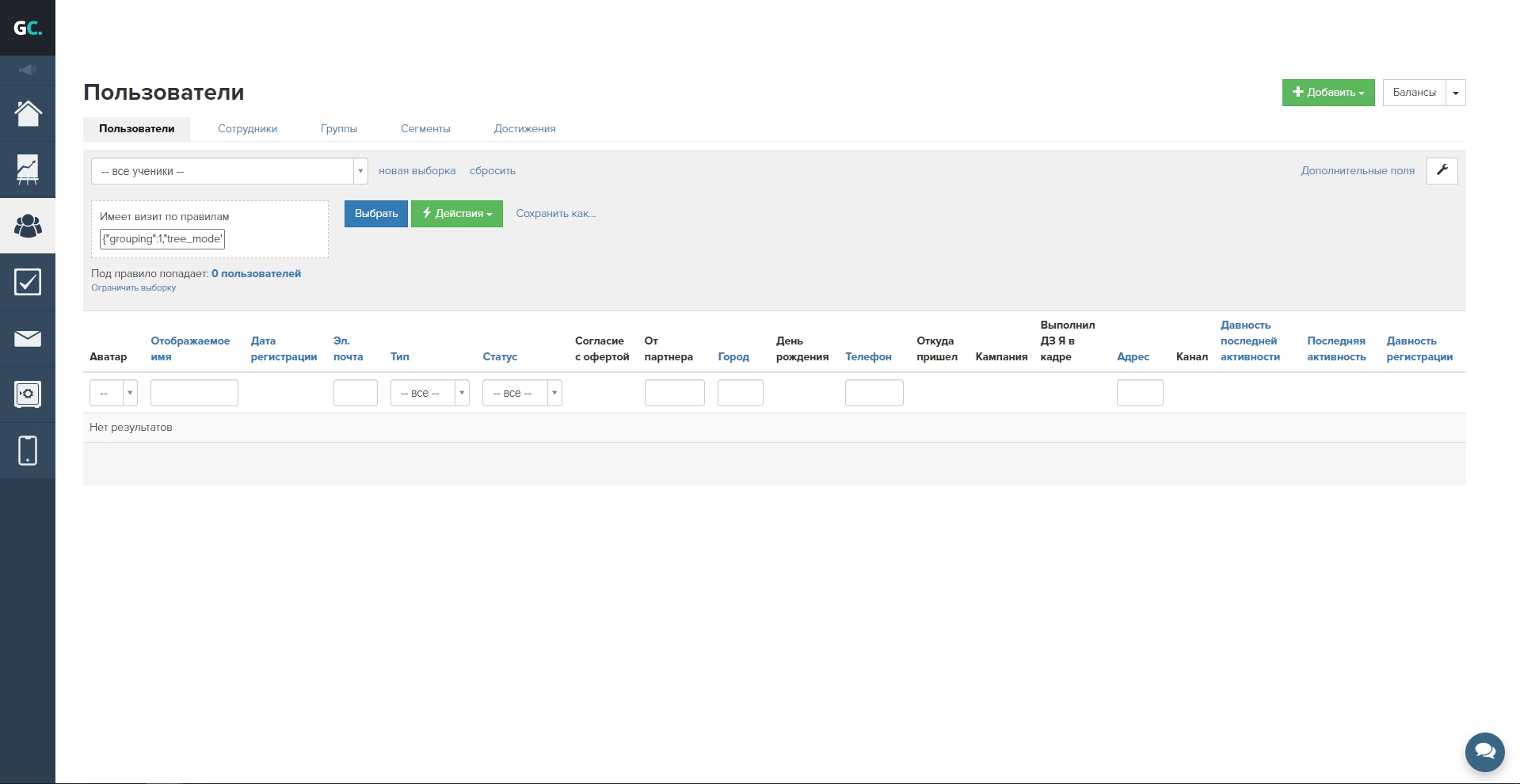Expand the "все ученики" selection dropdown

point(229,171)
